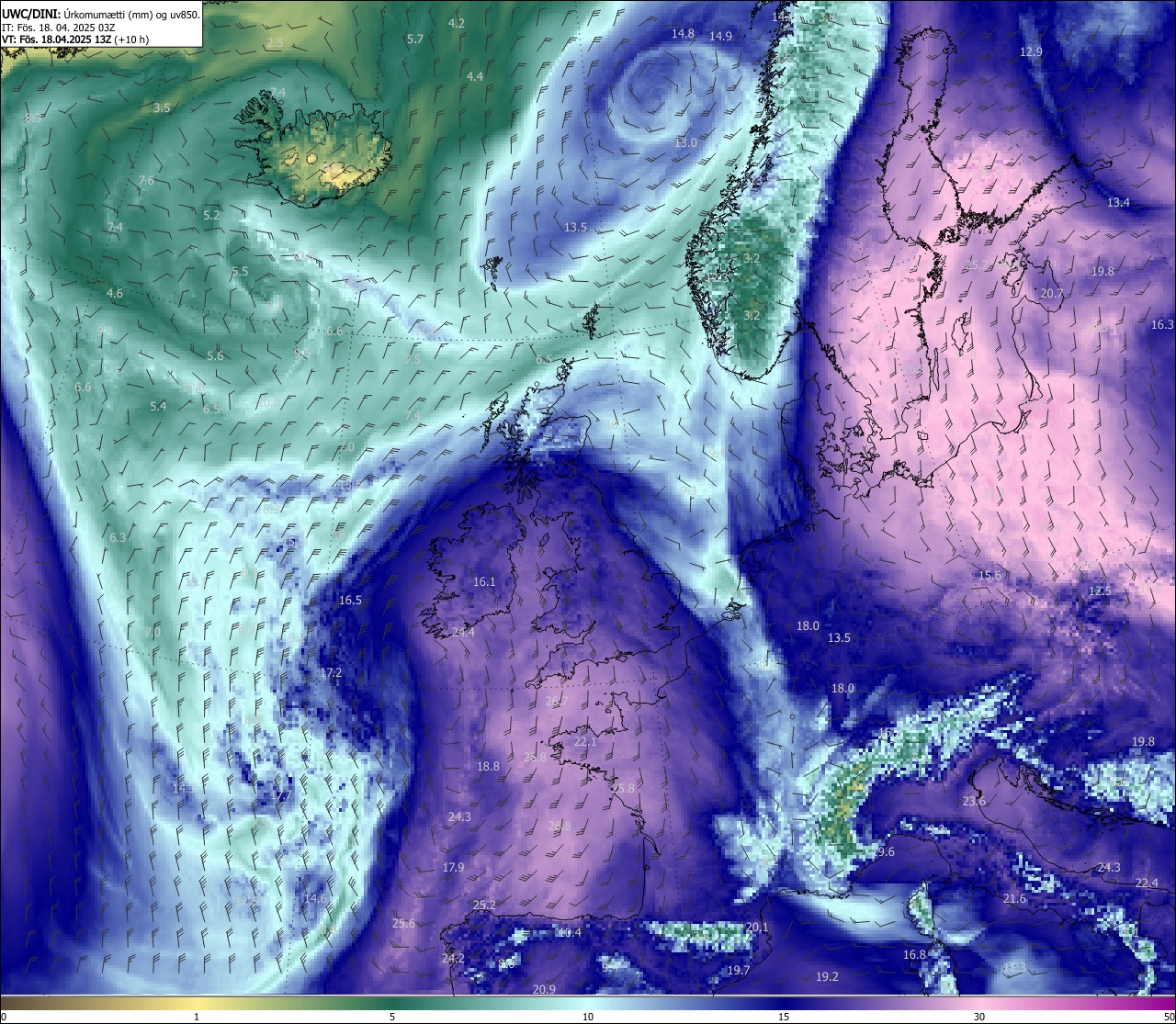Image resolution: width=1176 pixels, height=1024 pixels.
Task: Click the map value 5.7
Action: pos(415,39)
